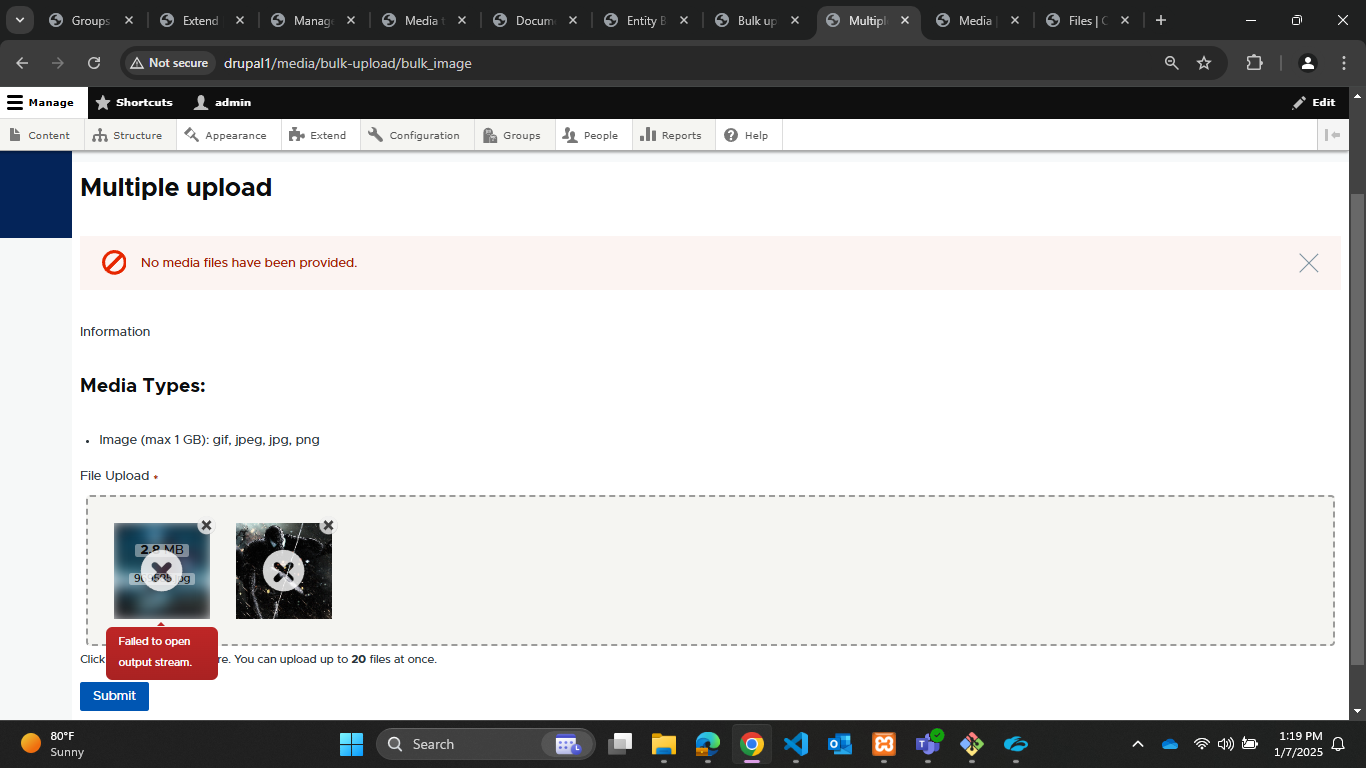Click the page vertical scrollbar
Viewport: 1366px width, 768px height.
pyautogui.click(x=1357, y=430)
